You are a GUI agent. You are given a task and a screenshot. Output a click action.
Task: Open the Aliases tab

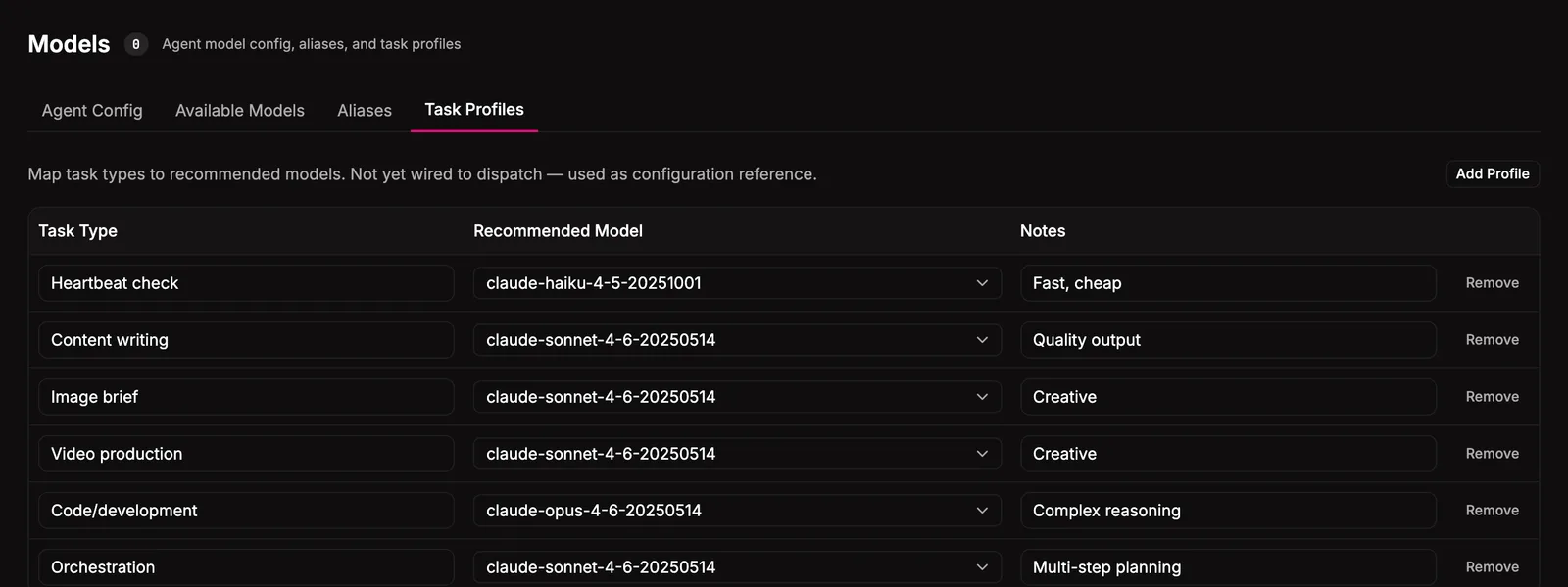pos(365,111)
